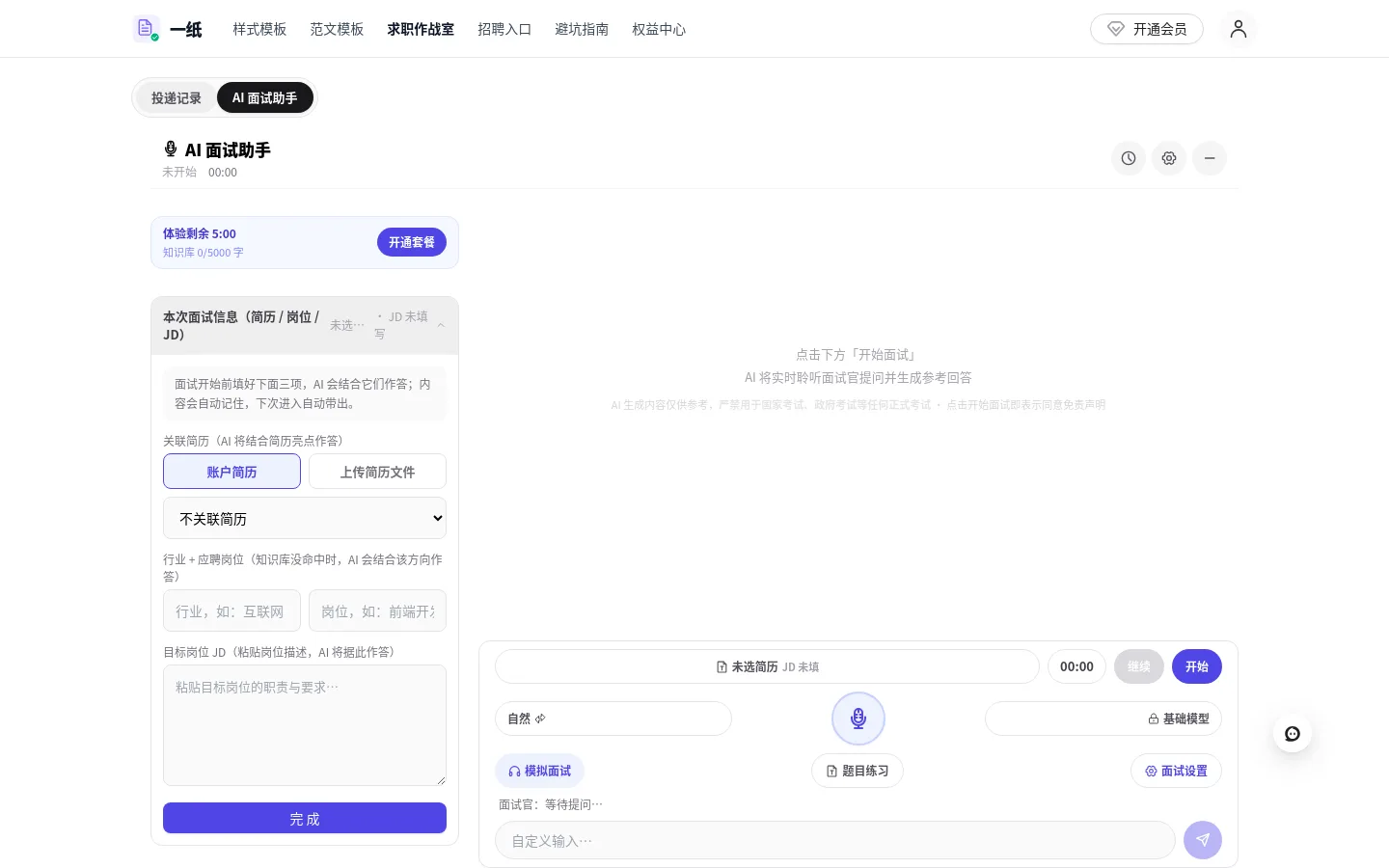Open the 基础模型 model selector
The height and width of the screenshot is (868, 1389).
pyautogui.click(x=1103, y=719)
